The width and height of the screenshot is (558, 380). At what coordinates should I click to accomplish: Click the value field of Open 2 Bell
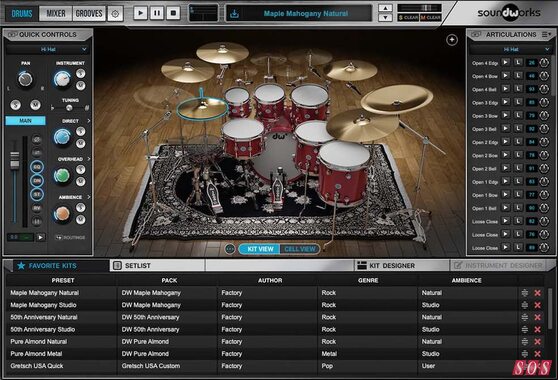(531, 168)
